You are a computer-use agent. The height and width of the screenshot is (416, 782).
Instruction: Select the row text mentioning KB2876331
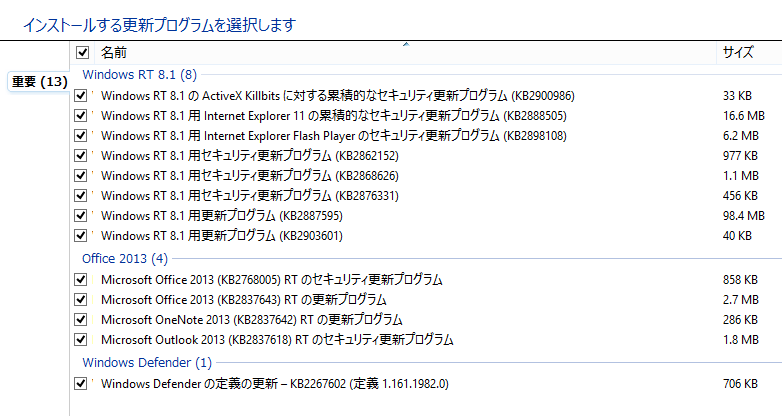(250, 195)
